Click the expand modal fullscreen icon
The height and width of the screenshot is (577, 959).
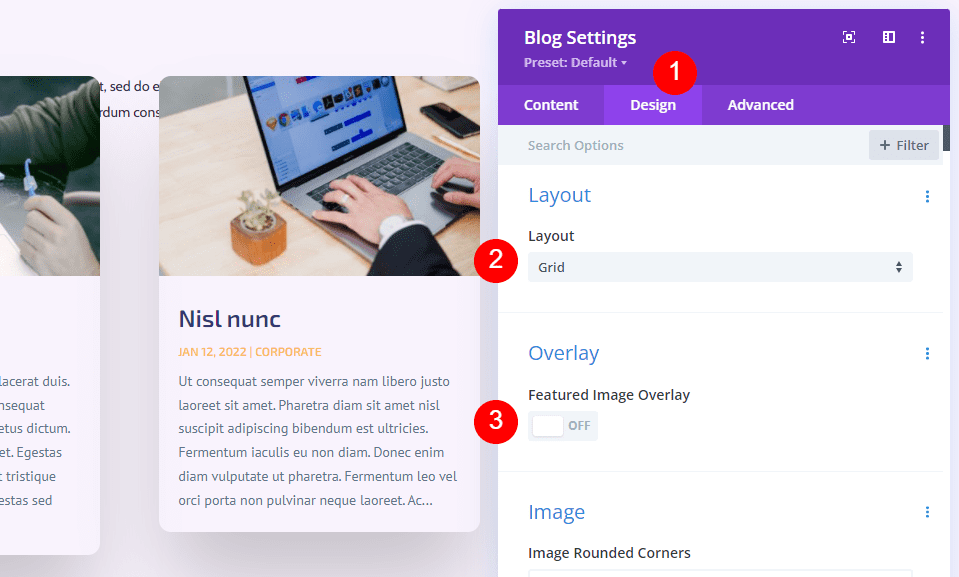click(x=849, y=37)
